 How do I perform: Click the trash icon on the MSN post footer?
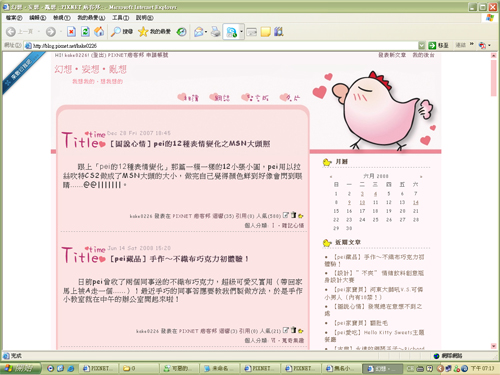(293, 215)
